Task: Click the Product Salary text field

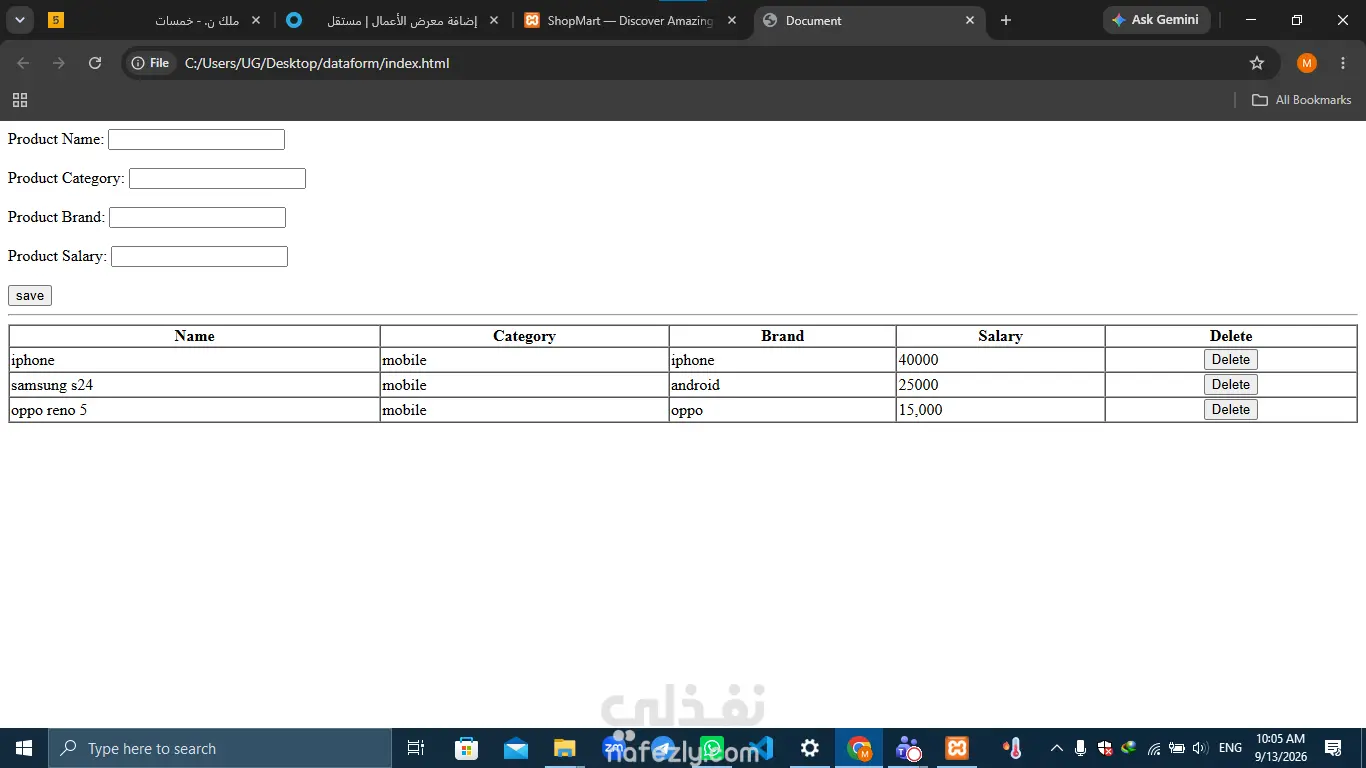Action: point(199,256)
